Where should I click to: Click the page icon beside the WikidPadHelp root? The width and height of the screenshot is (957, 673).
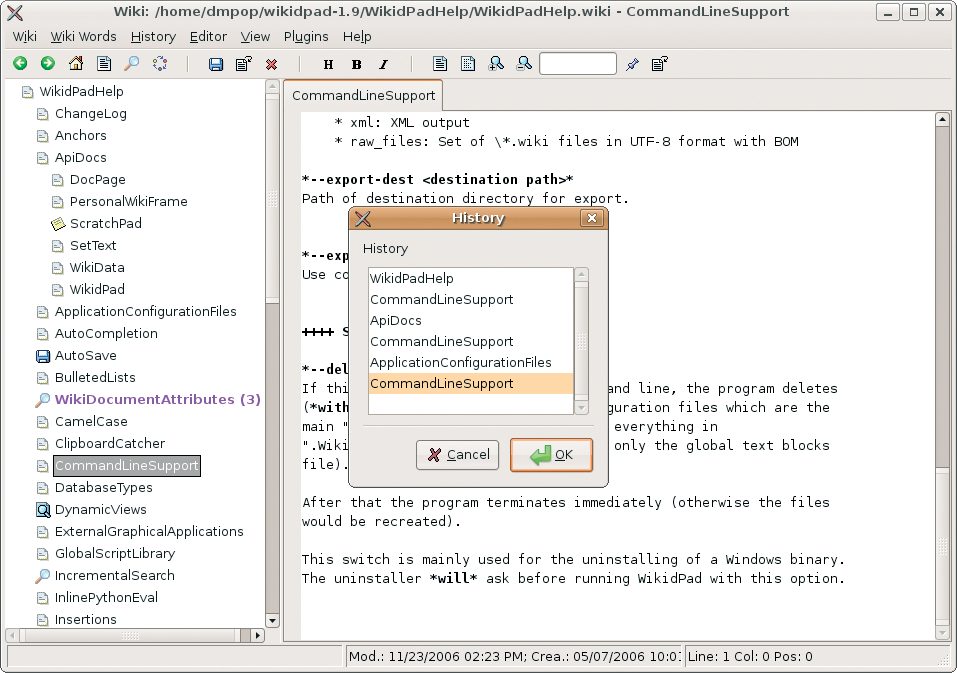(27, 92)
